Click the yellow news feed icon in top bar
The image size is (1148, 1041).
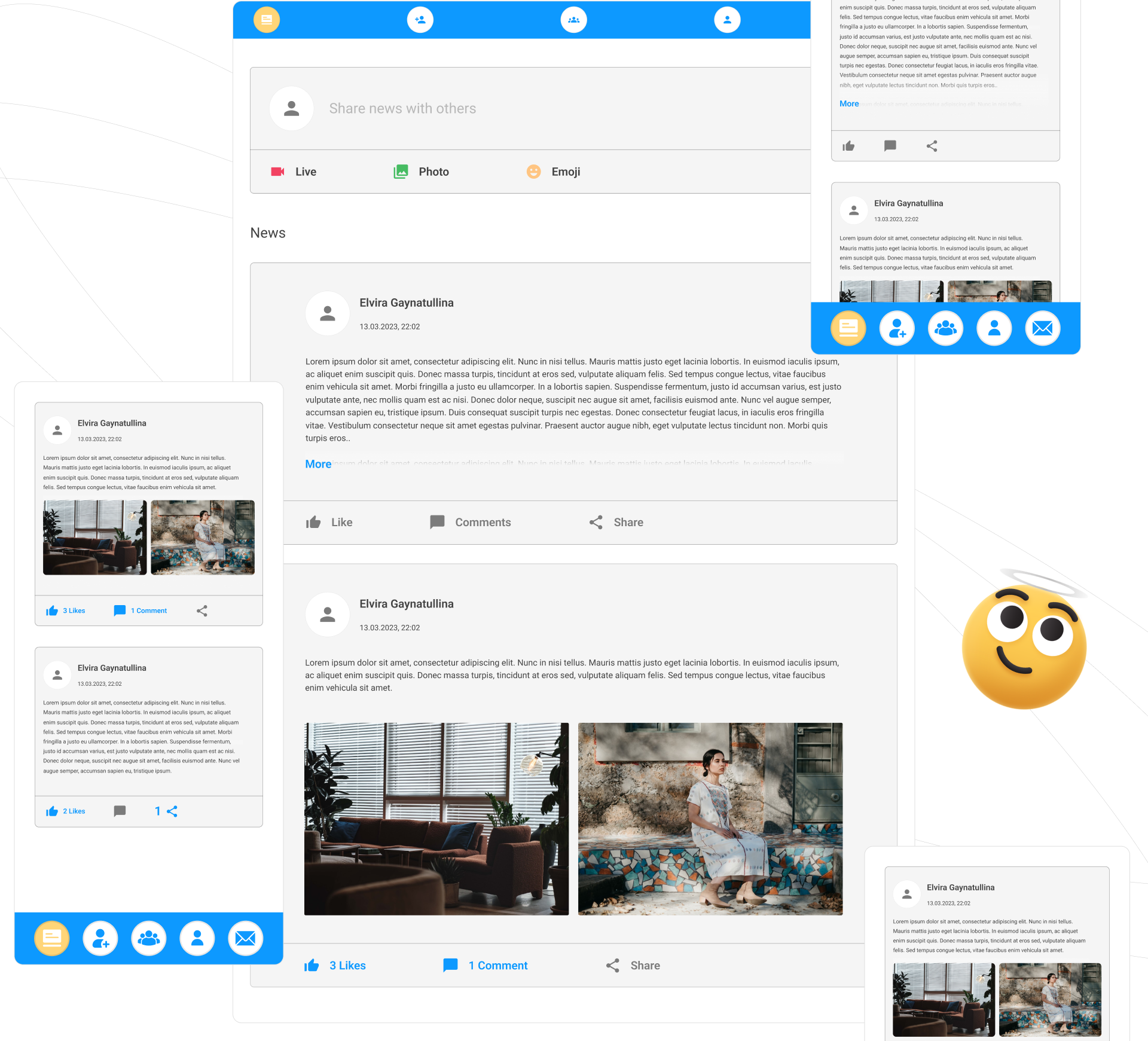tap(267, 20)
